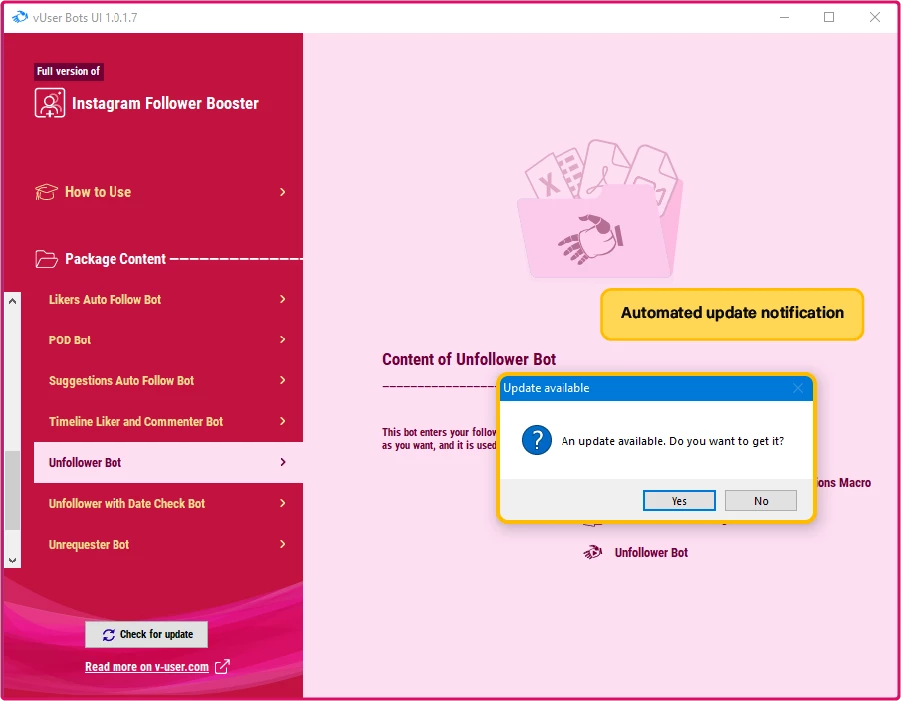Expand Unfollower with Date Check Bot arrow
901x701 pixels.
pos(283,503)
